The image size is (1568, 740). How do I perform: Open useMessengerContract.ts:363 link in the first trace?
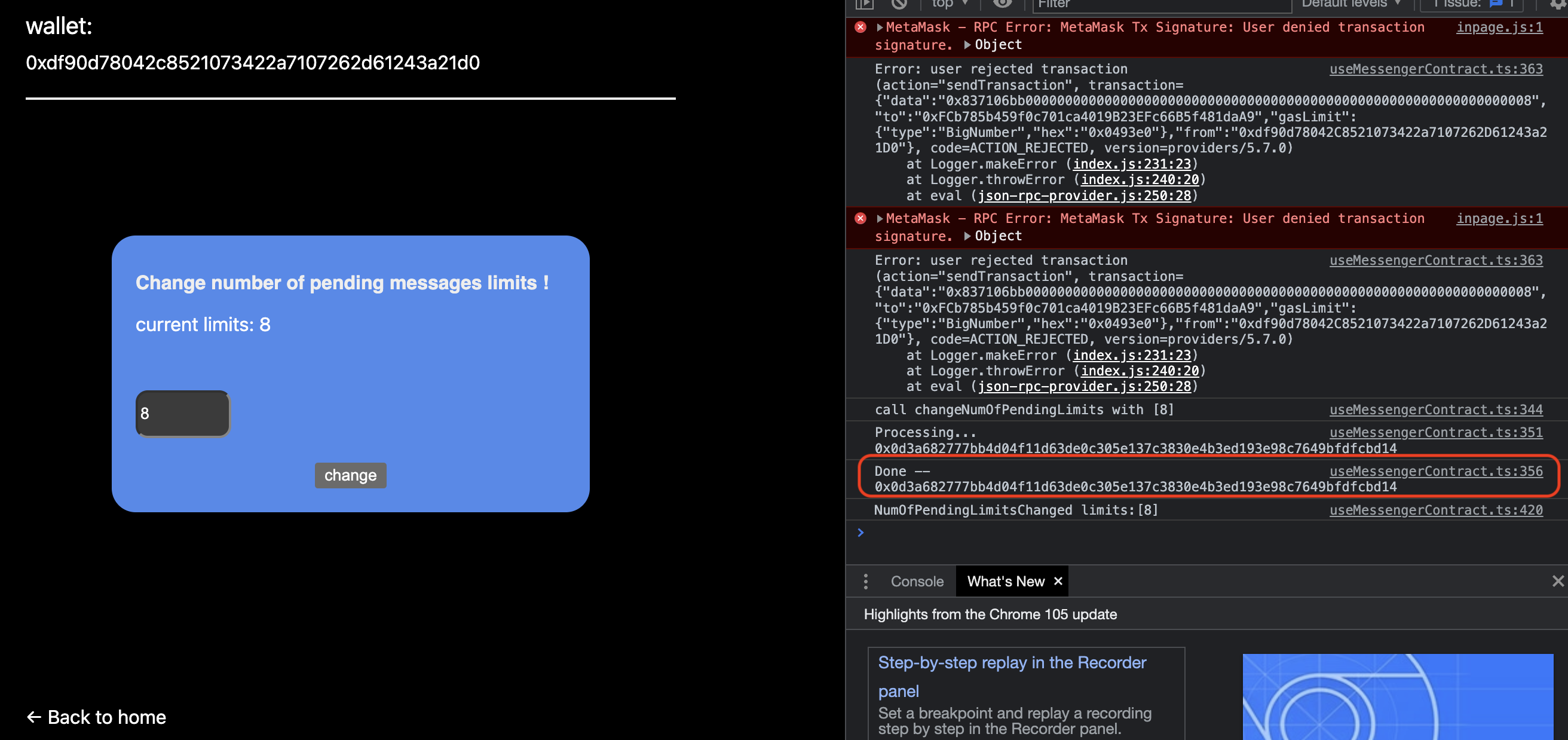click(x=1436, y=69)
